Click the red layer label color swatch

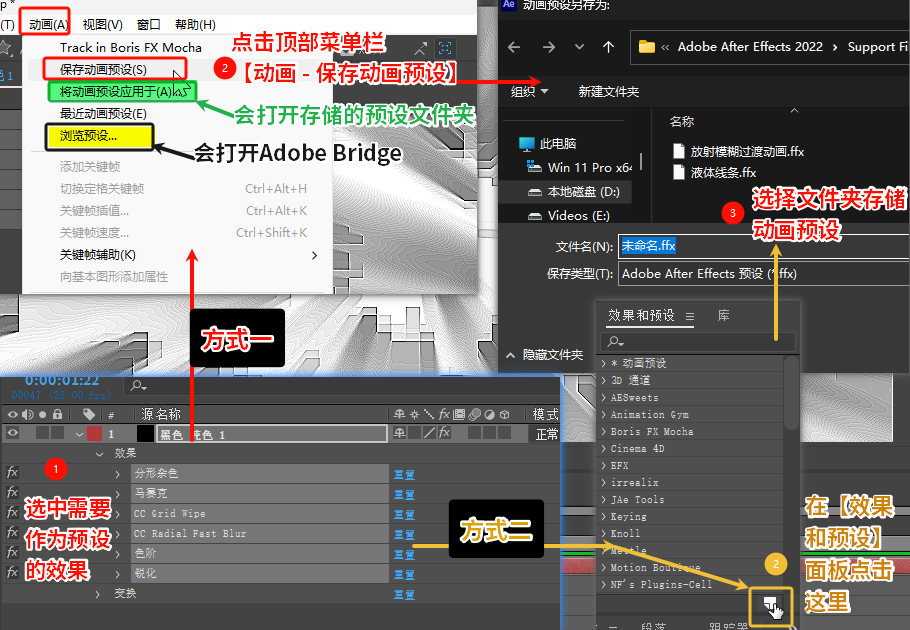(95, 434)
